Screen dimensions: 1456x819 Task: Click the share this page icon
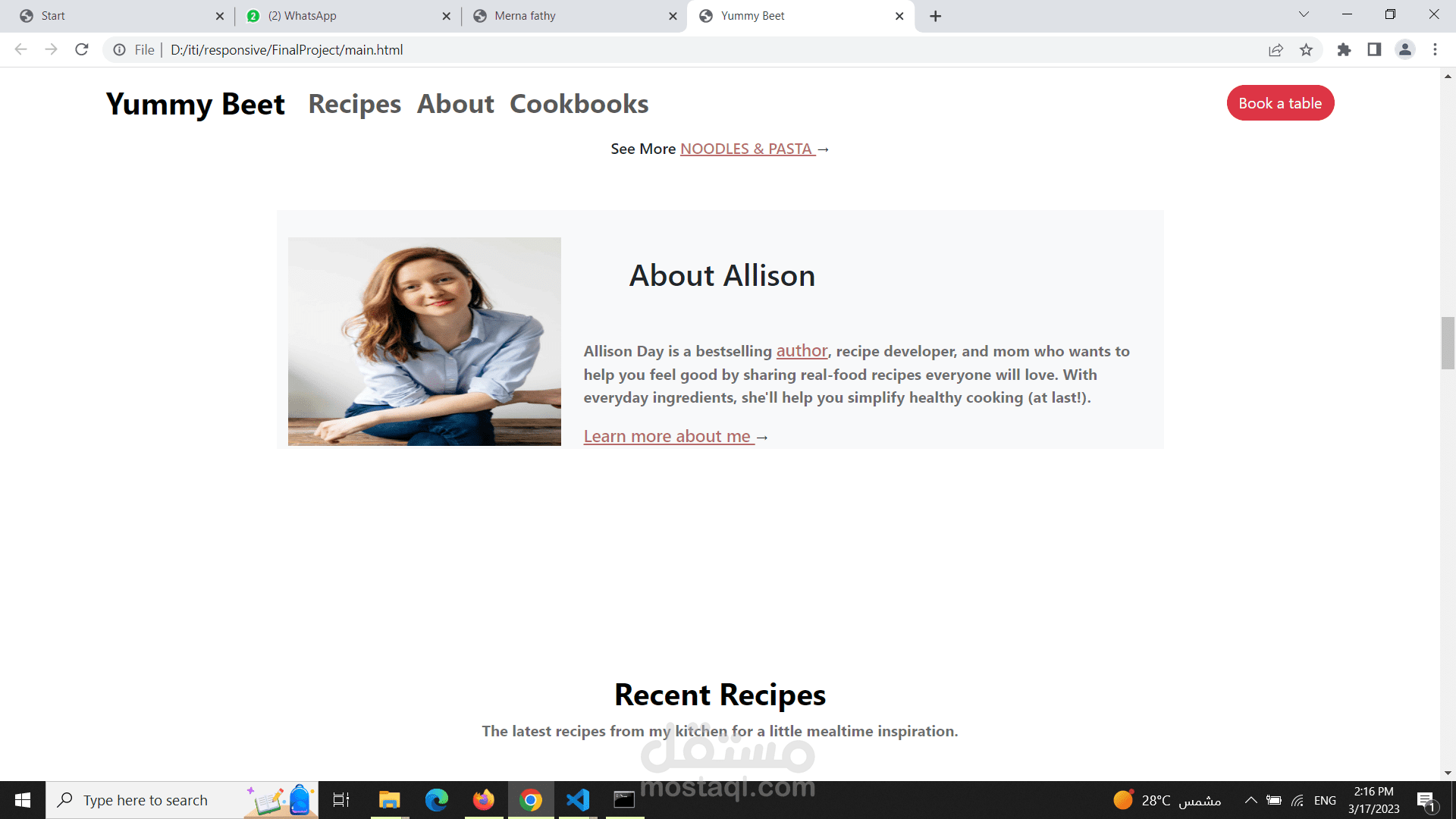1276,50
